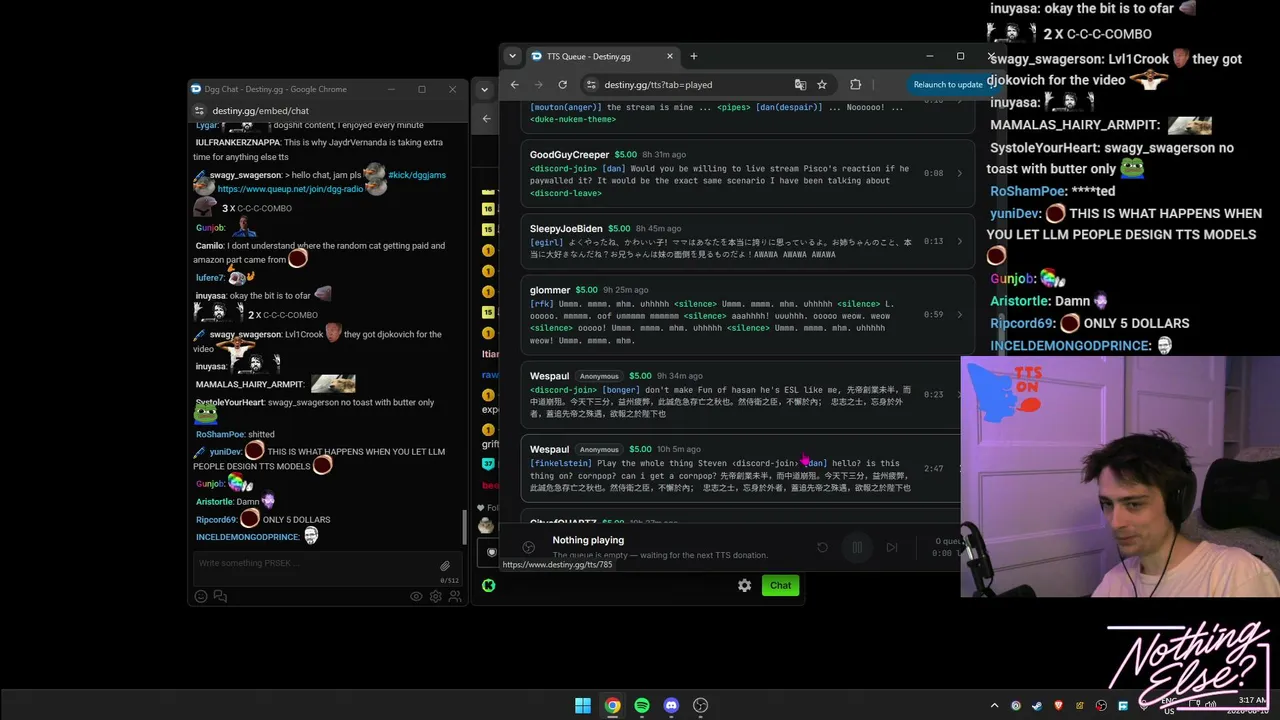The image size is (1280, 720).
Task: Open tab search dropdown in TTS Queue window
Action: (512, 56)
